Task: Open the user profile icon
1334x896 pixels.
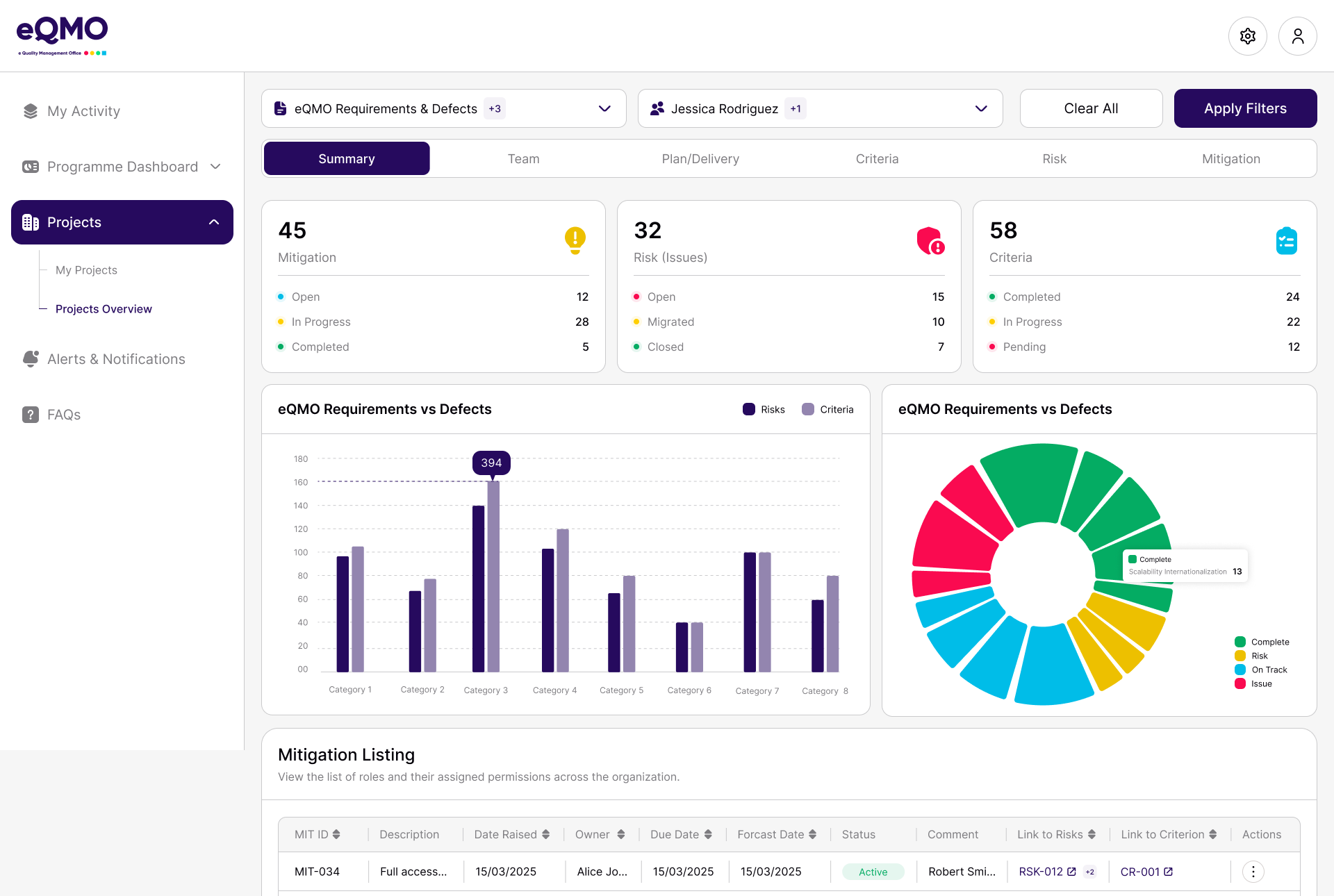Action: point(1297,36)
